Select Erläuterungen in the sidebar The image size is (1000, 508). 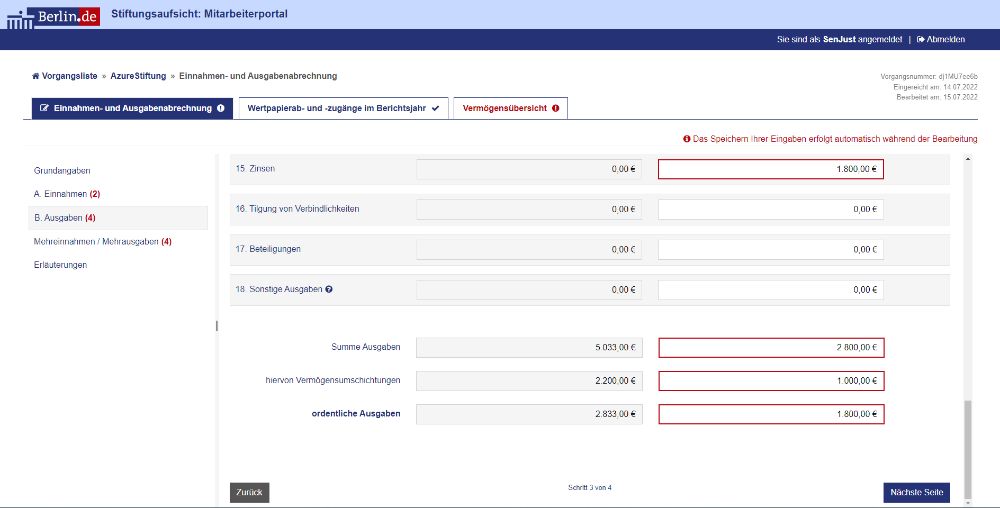click(x=60, y=265)
